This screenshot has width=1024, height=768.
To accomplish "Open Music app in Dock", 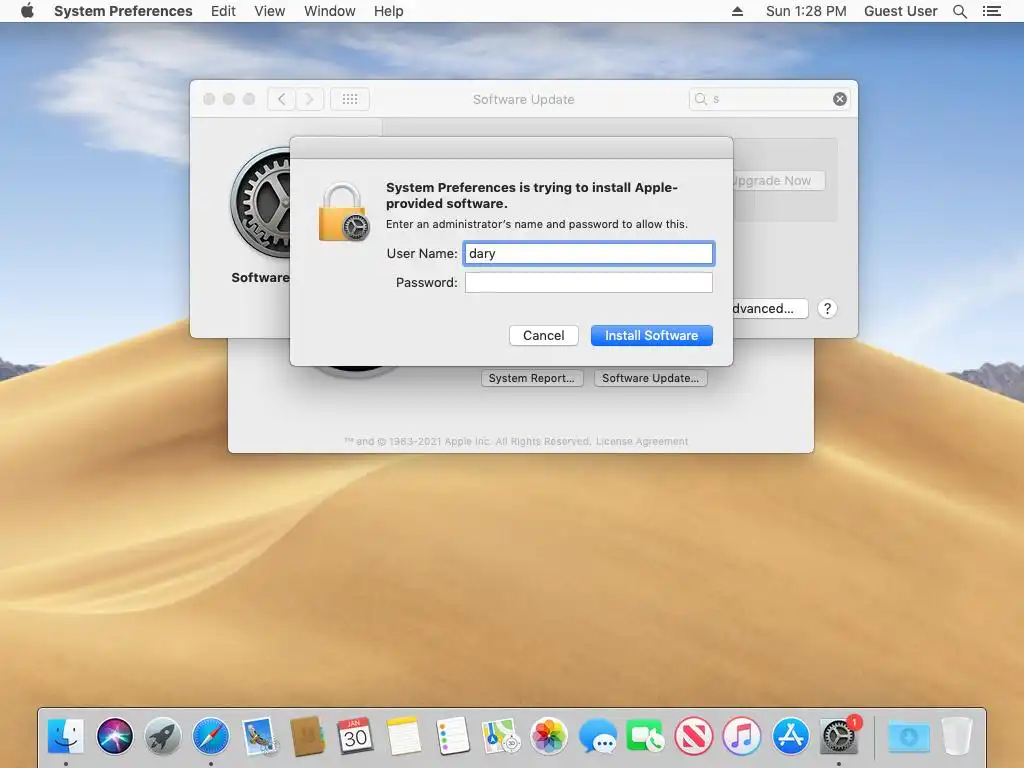I will click(x=742, y=736).
